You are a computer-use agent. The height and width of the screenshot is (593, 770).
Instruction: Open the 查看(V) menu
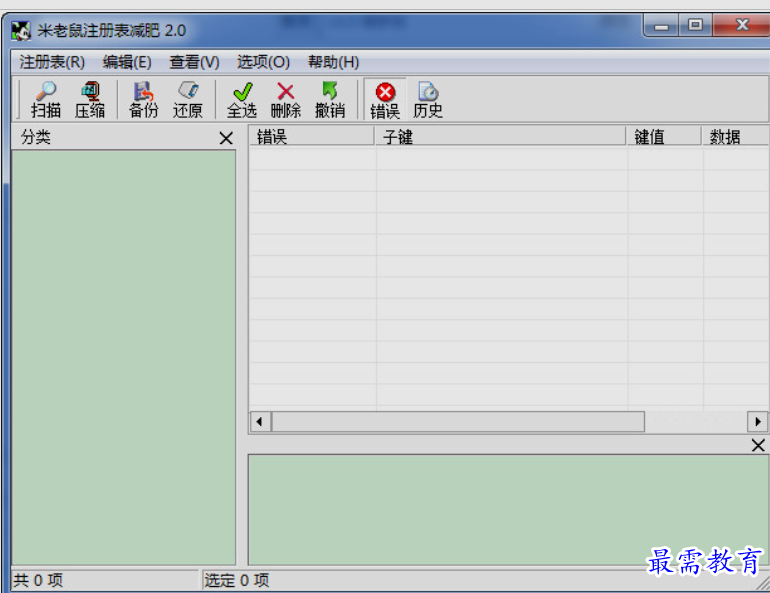point(194,62)
